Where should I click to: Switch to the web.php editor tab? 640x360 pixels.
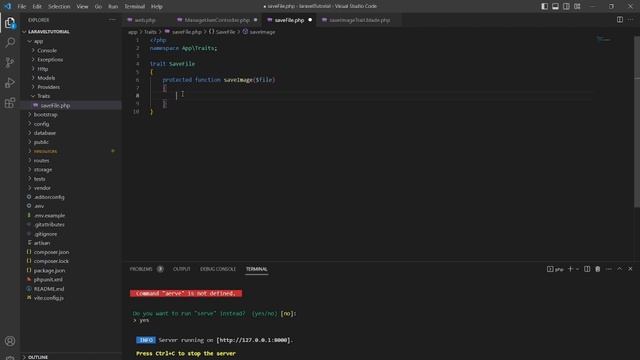[x=145, y=20]
